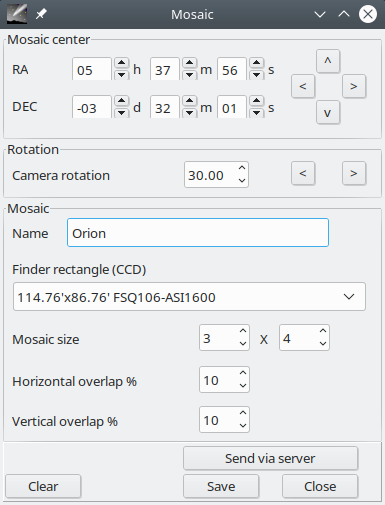Move mosaic center right with > button

pos(354,86)
